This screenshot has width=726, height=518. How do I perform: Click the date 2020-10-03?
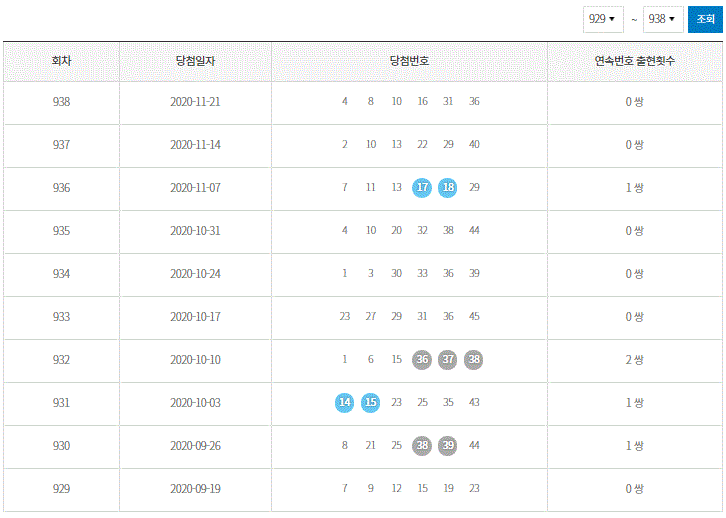[x=195, y=403]
